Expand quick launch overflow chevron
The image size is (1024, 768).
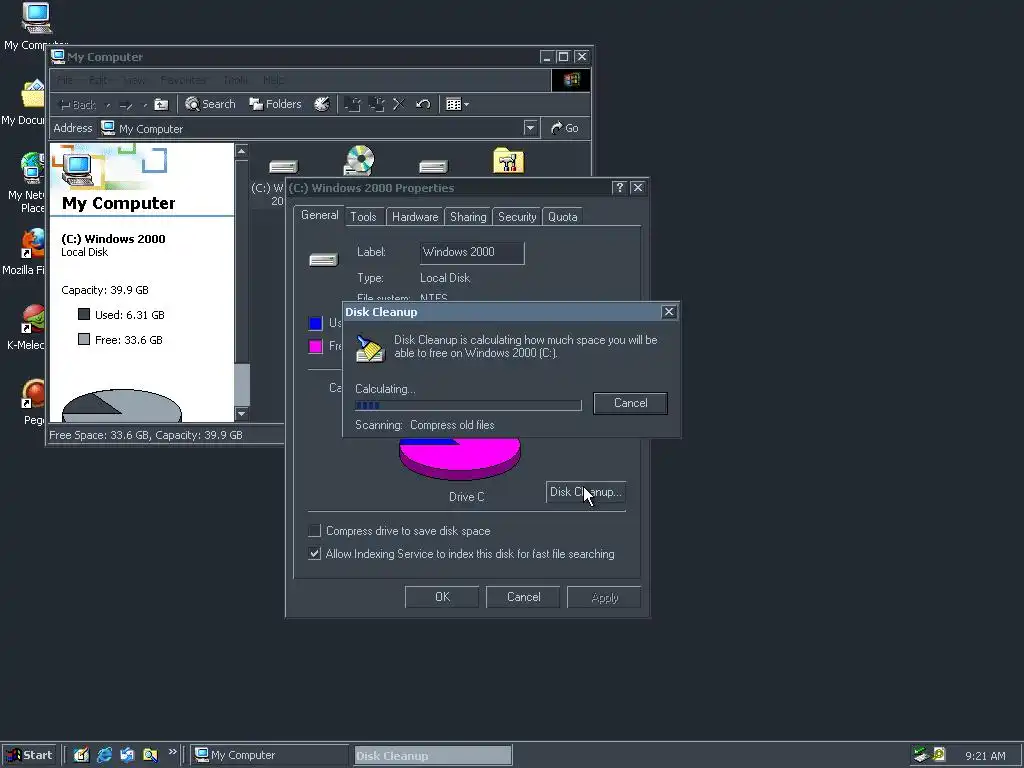[x=172, y=752]
